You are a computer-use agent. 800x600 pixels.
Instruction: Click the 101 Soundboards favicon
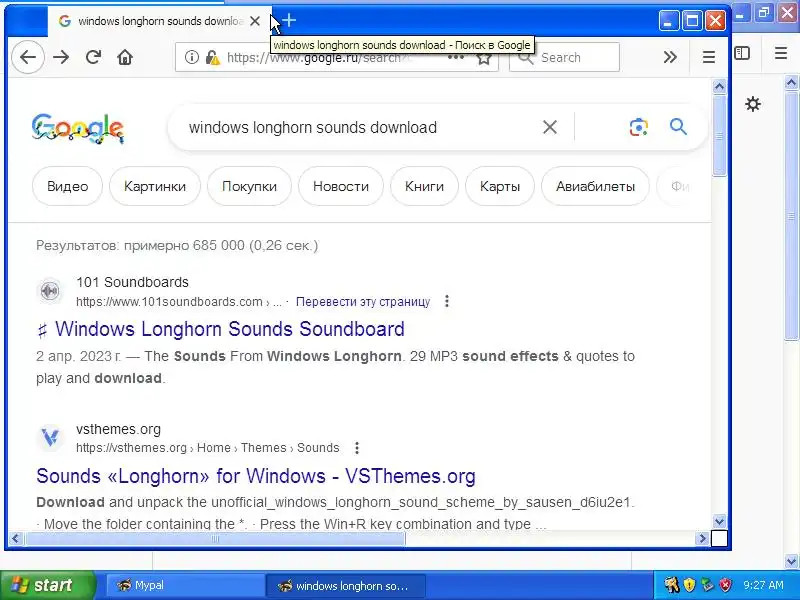pos(50,291)
